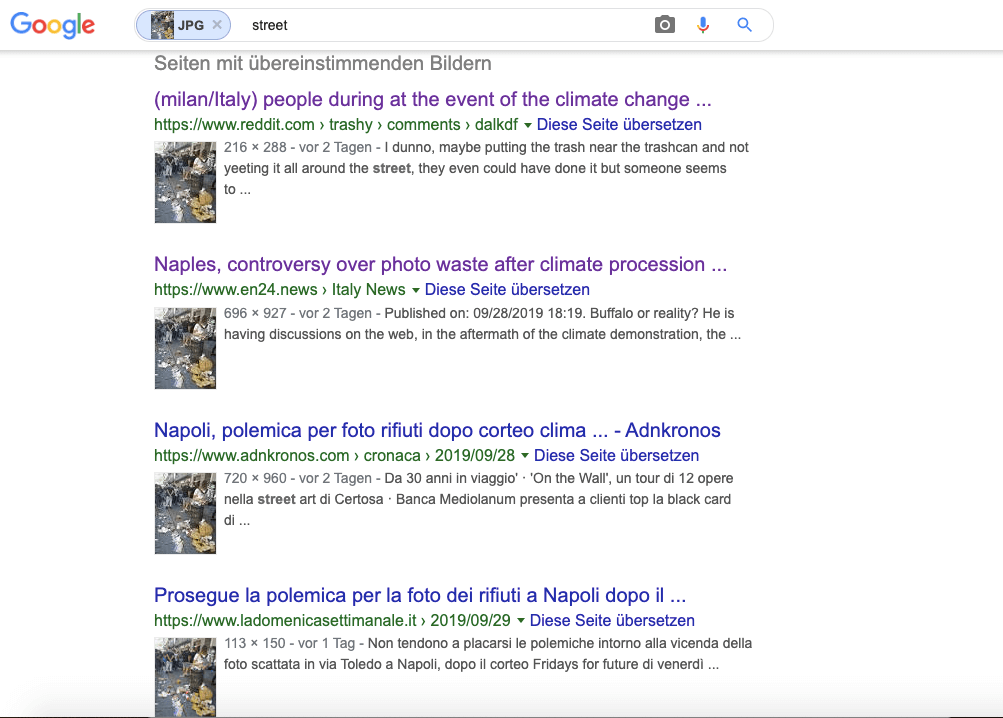Click the thumbnail of the Adnkronos result
The image size is (1003, 718).
tap(186, 513)
